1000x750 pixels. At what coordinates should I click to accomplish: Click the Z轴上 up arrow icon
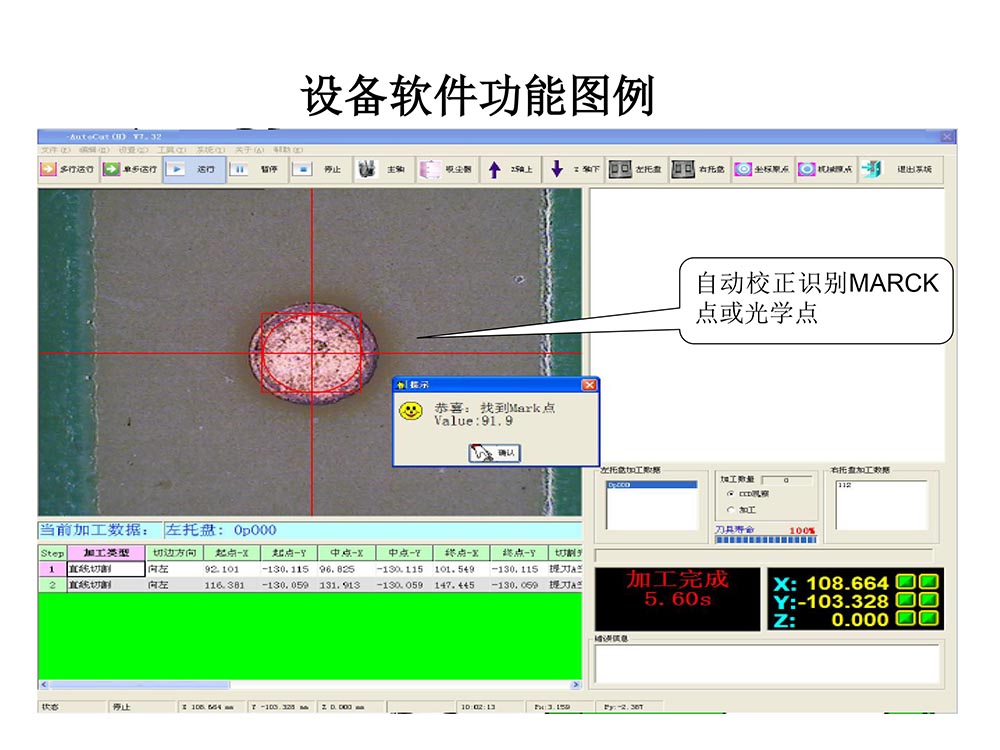pyautogui.click(x=494, y=169)
